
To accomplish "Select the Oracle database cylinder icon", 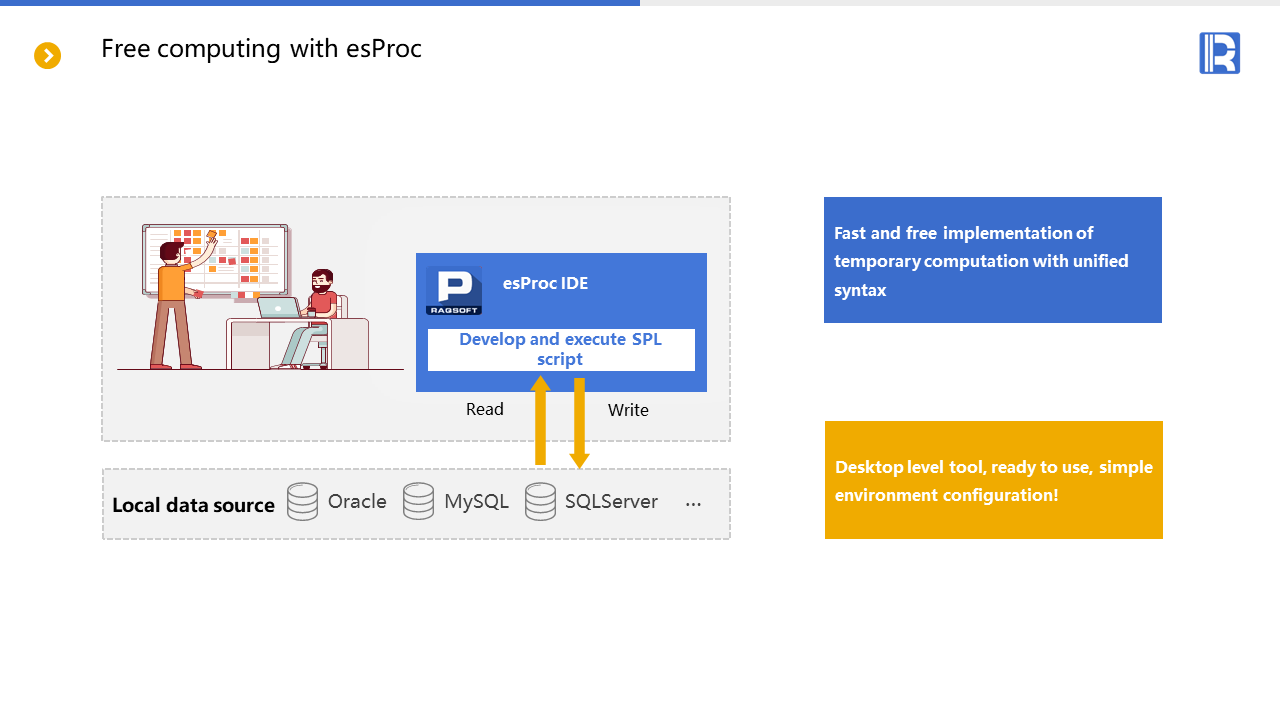I will point(302,502).
